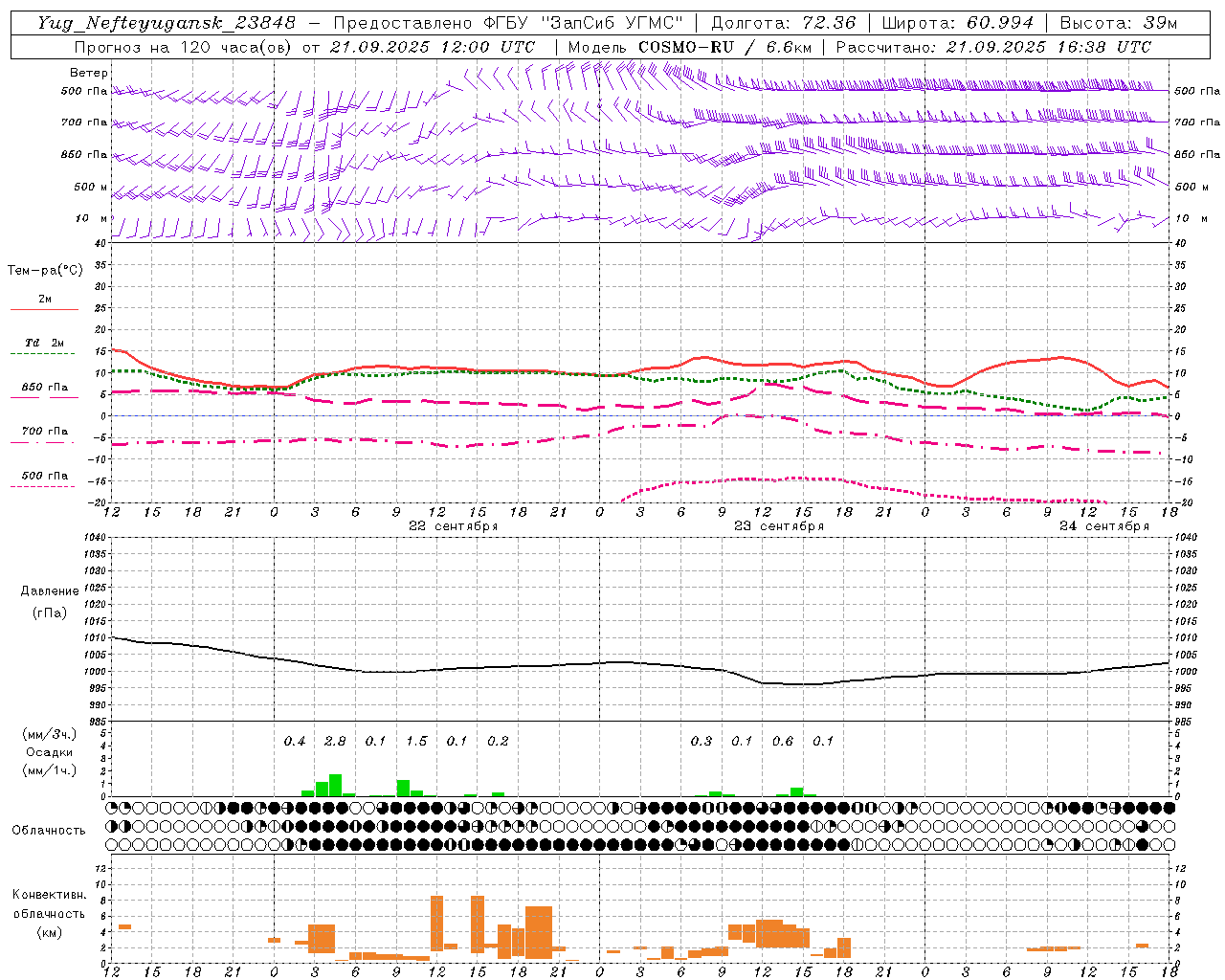Click the 'Ветер' wind panel label
The height and width of the screenshot is (980, 1225).
89,73
